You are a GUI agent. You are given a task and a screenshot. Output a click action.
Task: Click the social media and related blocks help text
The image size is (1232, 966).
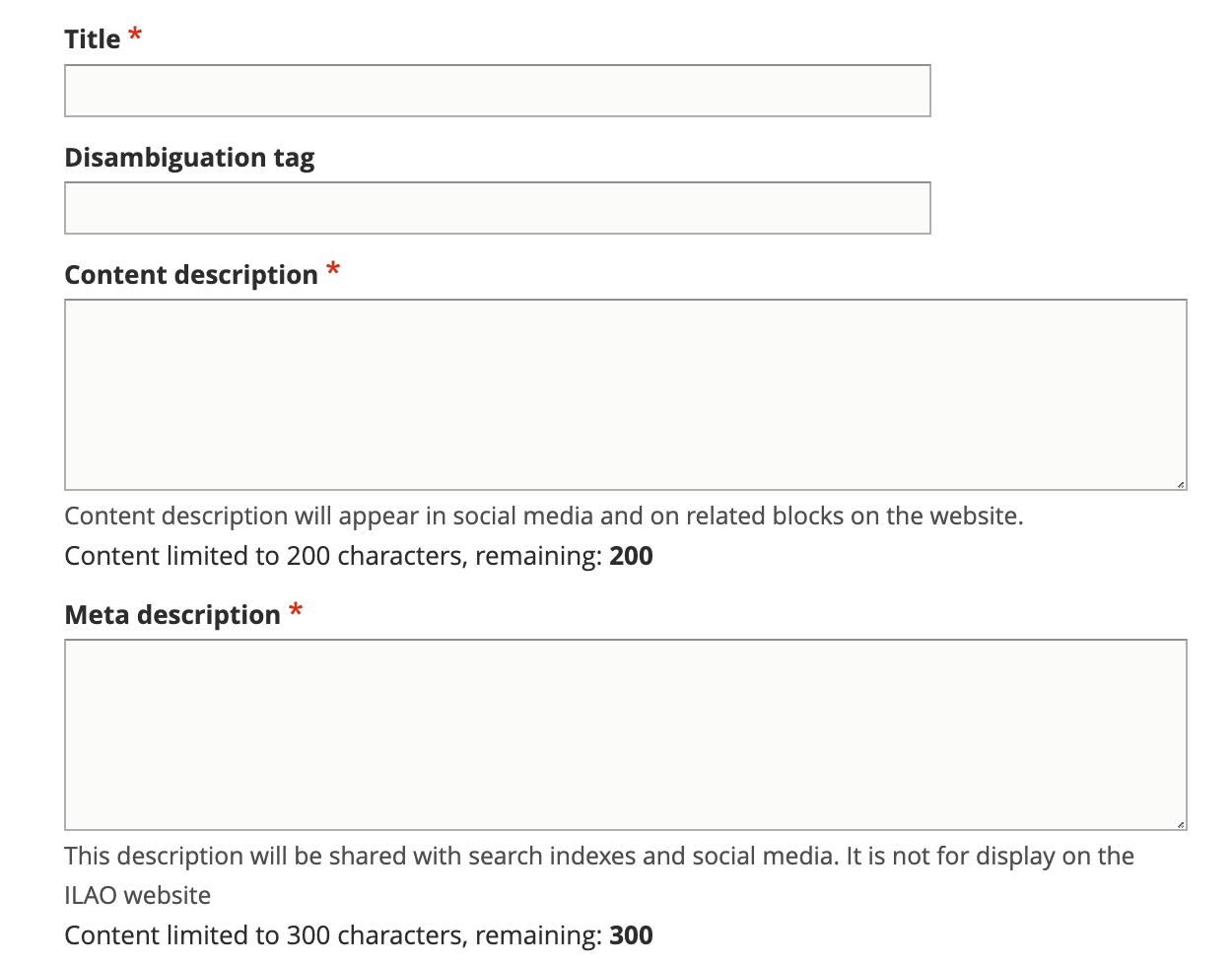[x=544, y=516]
